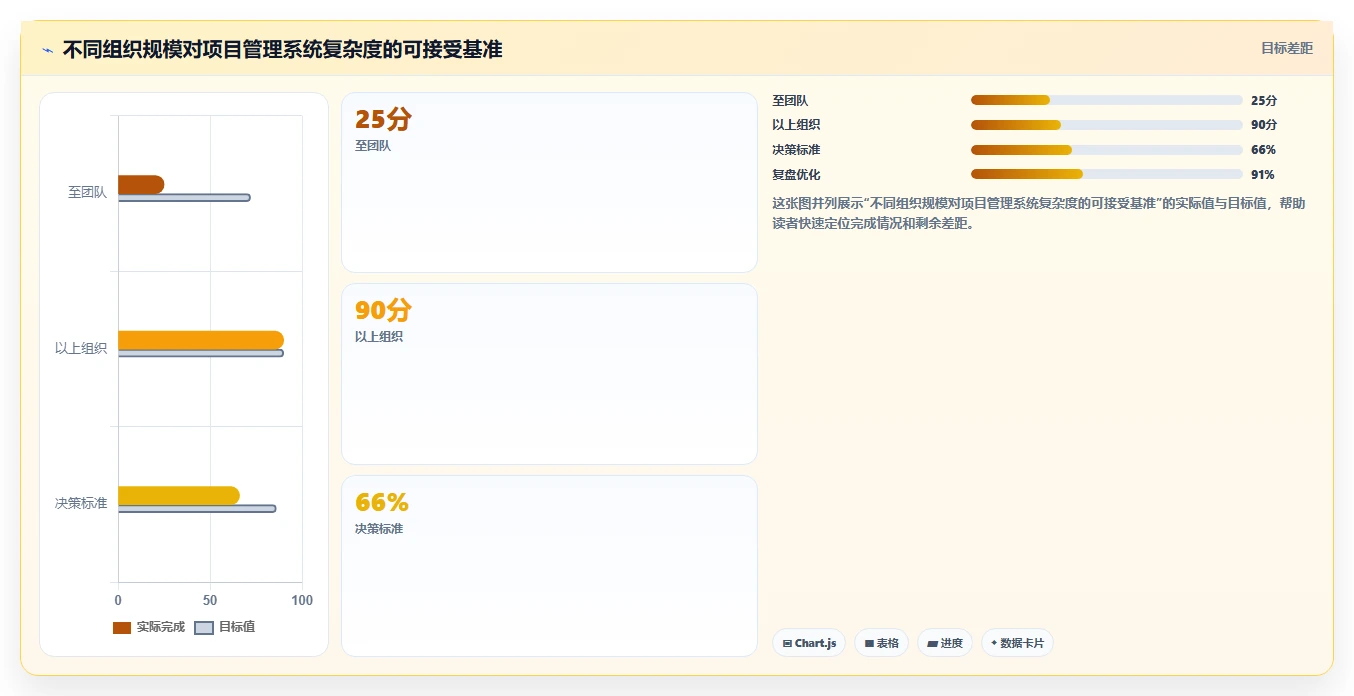Toggle the 实际完成 legend swatch
The width and height of the screenshot is (1354, 696).
click(122, 627)
